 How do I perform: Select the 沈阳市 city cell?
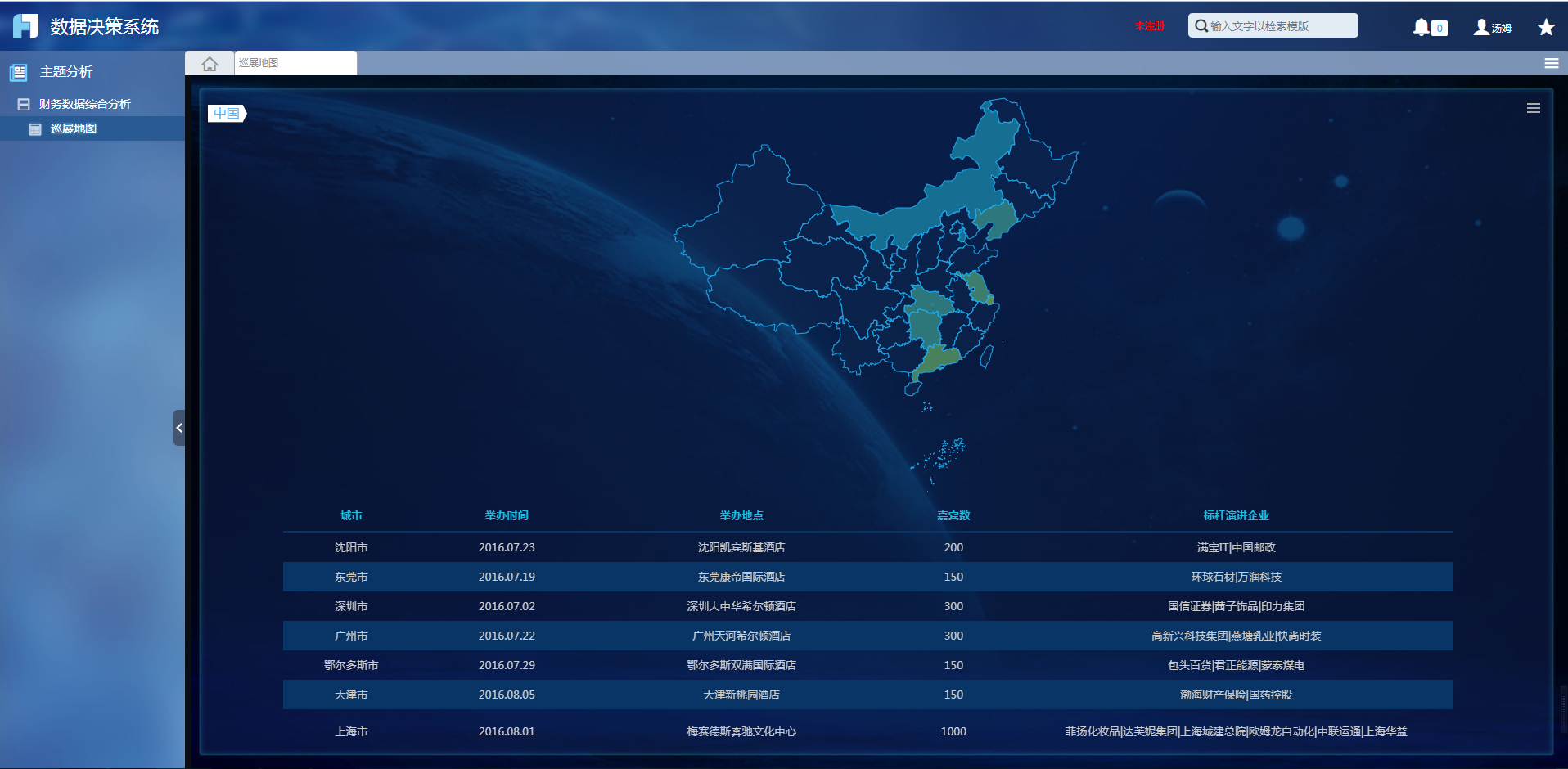351,547
